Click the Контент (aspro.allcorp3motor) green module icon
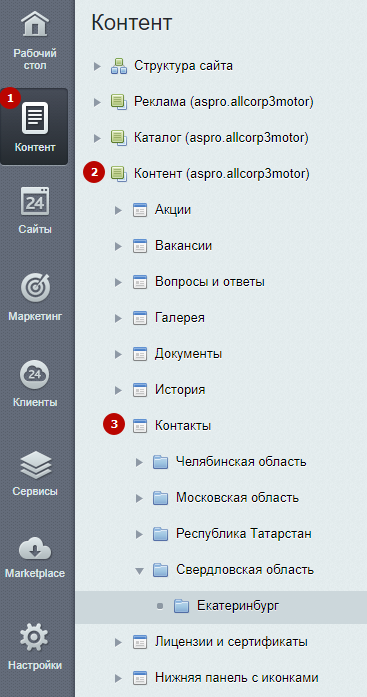 pyautogui.click(x=119, y=173)
